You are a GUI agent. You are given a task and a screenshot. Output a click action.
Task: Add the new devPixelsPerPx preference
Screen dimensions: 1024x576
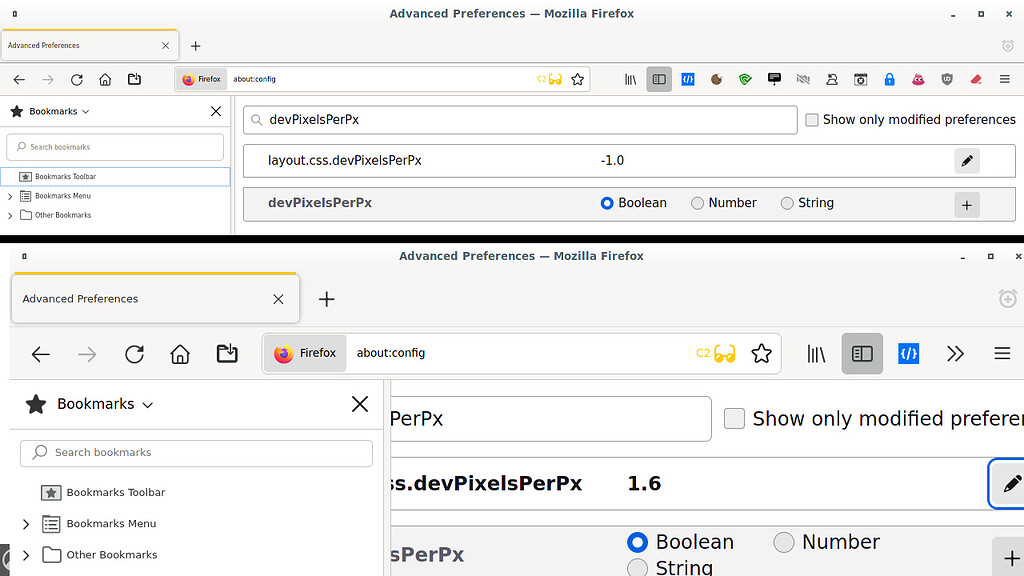click(x=966, y=204)
